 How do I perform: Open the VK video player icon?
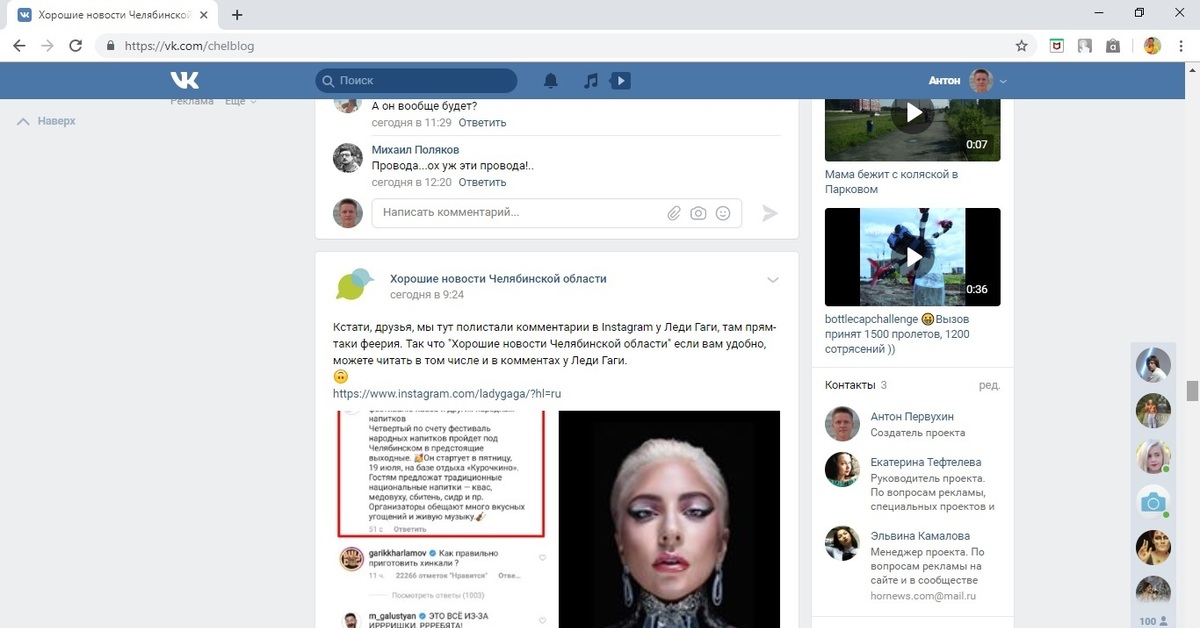coord(620,81)
